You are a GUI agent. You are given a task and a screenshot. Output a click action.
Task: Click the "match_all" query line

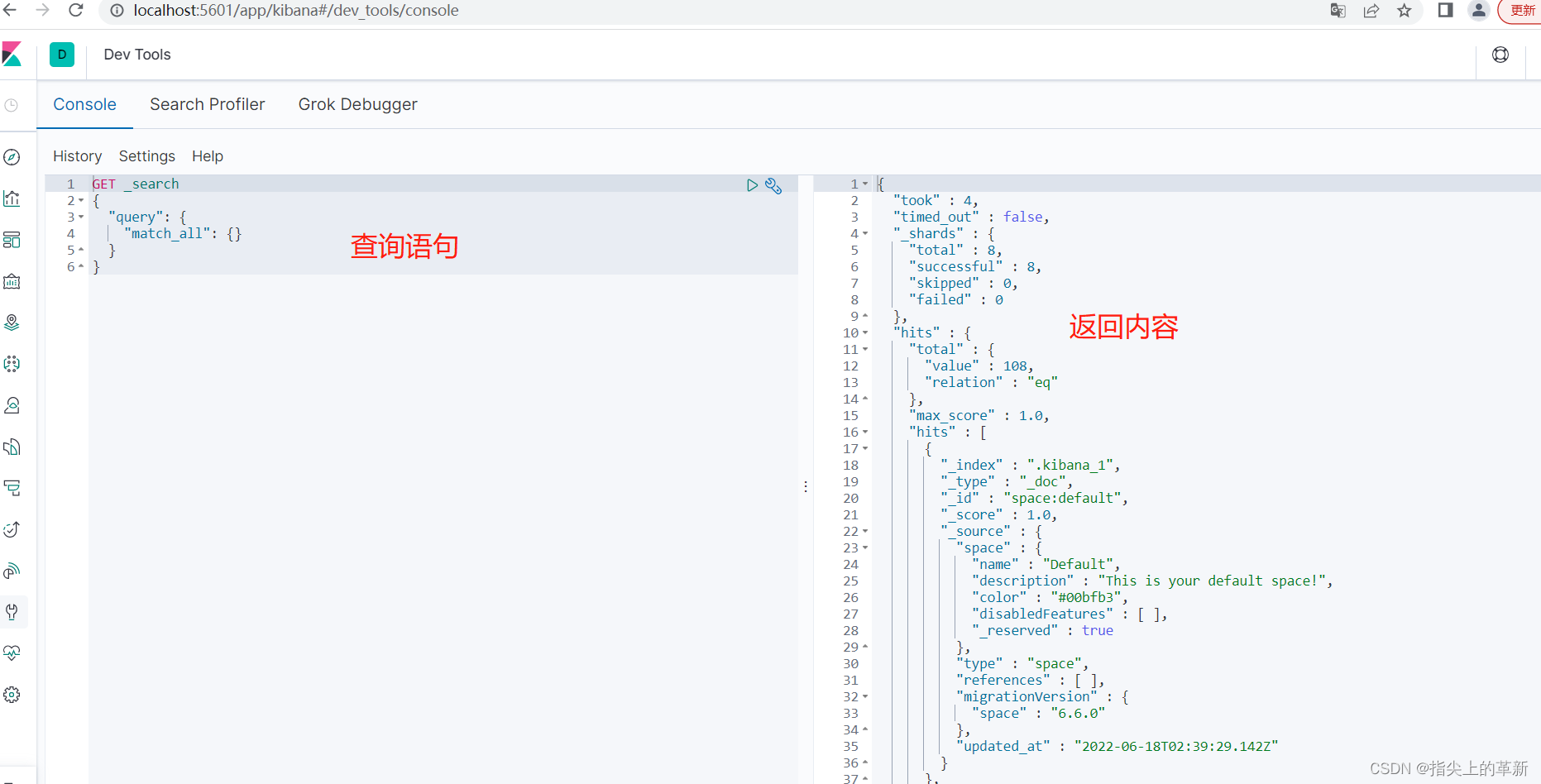[183, 233]
